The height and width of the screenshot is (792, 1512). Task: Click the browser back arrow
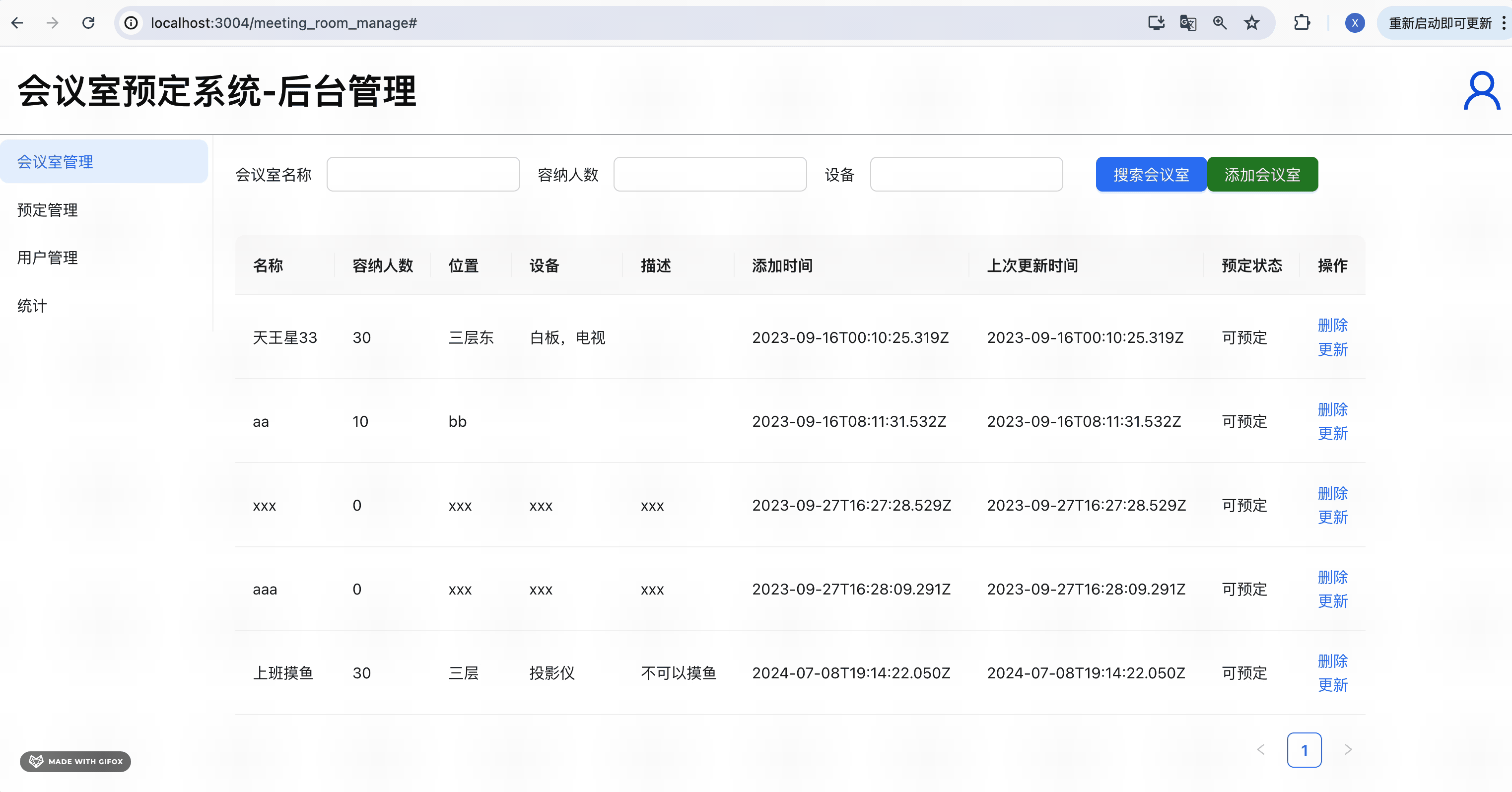point(17,23)
